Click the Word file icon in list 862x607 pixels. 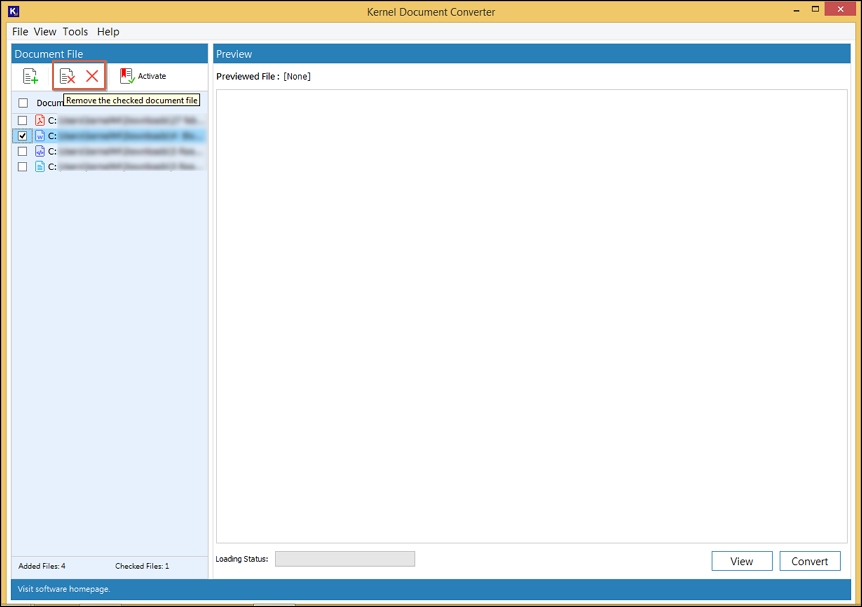point(40,135)
